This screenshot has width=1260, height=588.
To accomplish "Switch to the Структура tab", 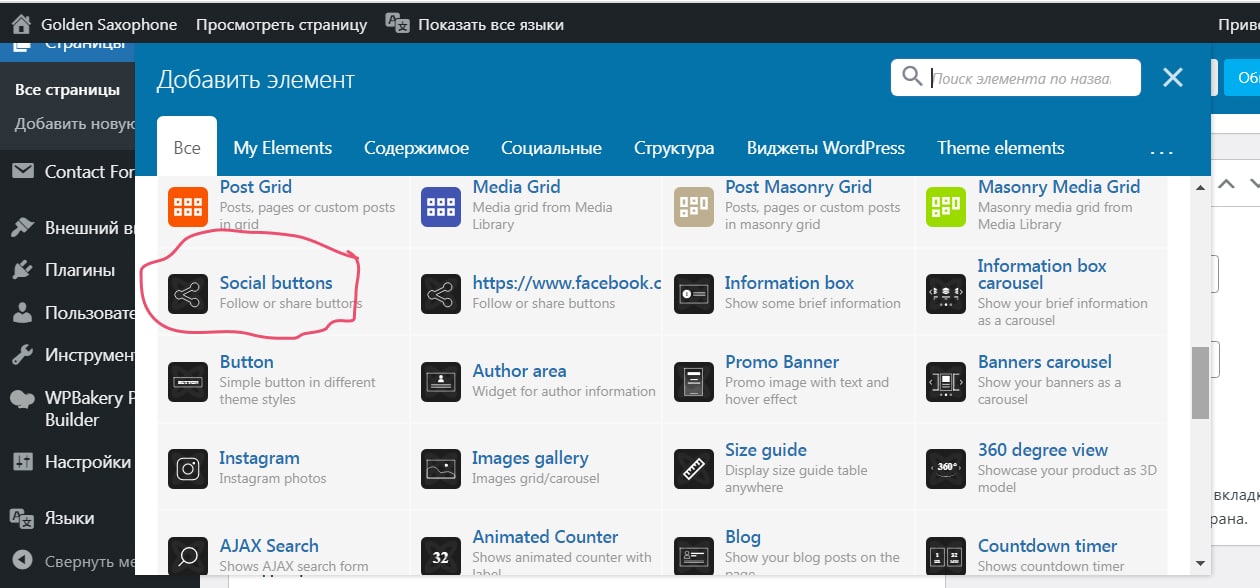I will (x=674, y=148).
